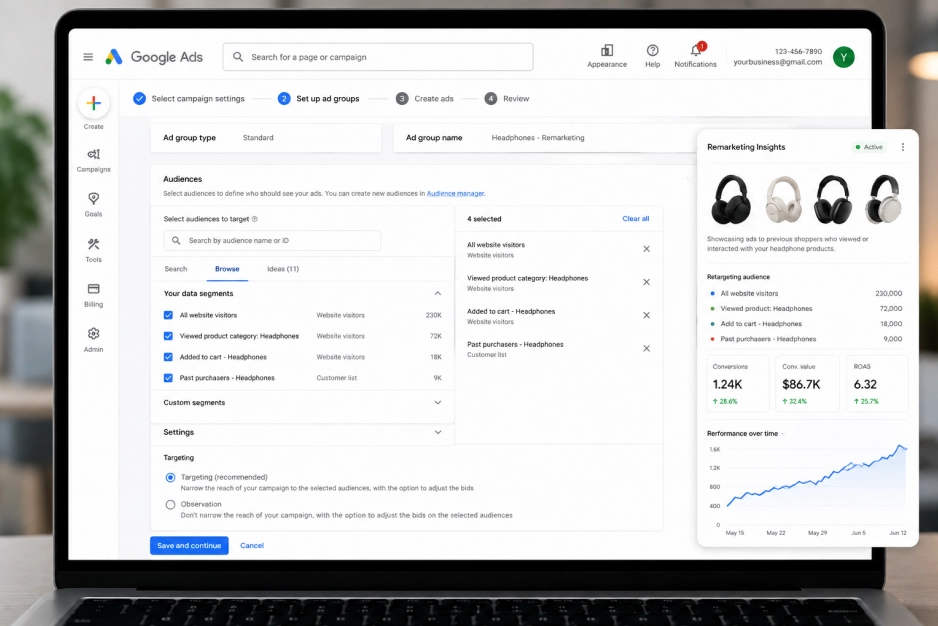Remove Viewed product category: Headphones from selected
The image size is (938, 626).
(646, 282)
